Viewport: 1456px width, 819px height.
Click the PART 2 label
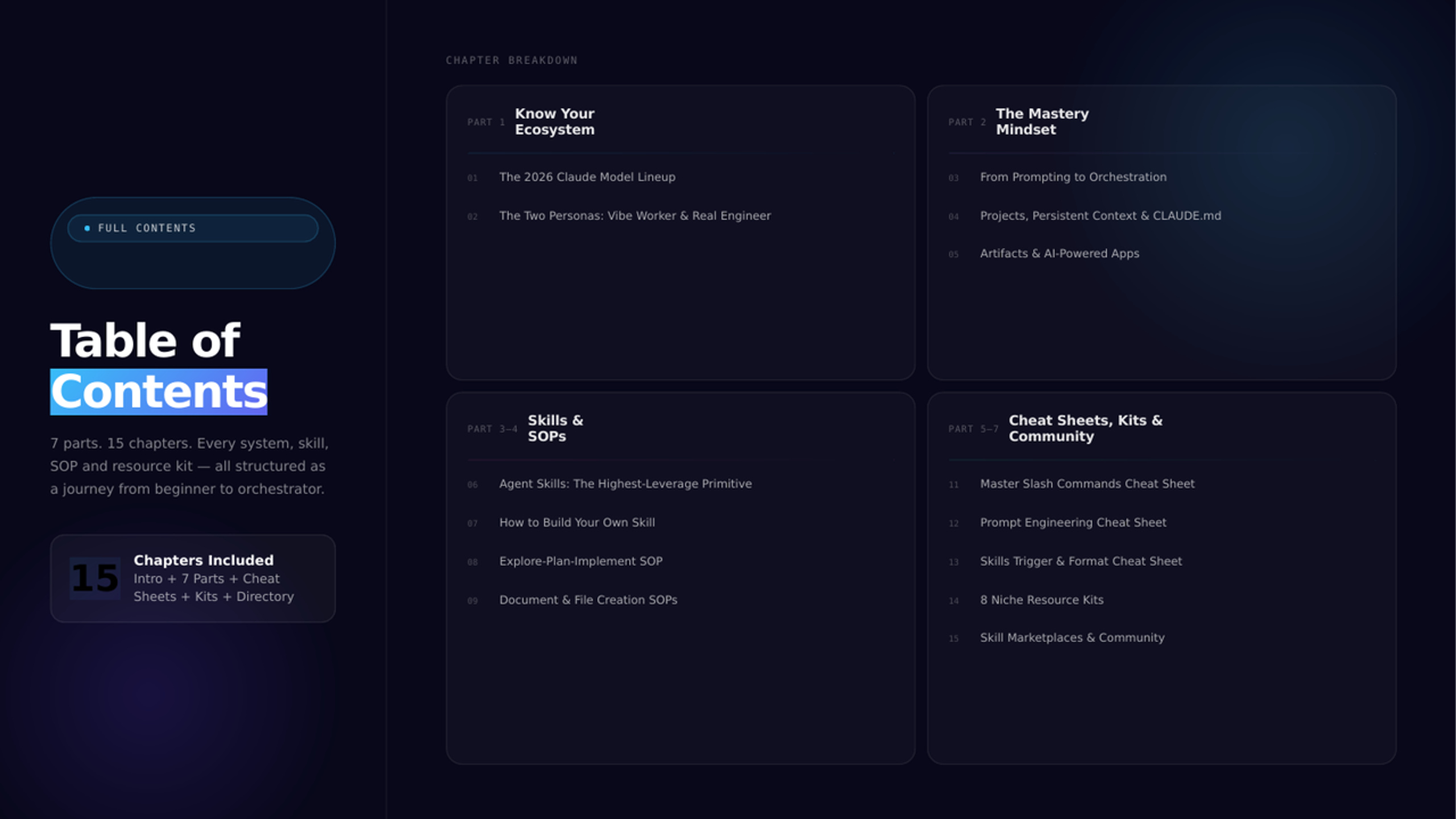[967, 122]
